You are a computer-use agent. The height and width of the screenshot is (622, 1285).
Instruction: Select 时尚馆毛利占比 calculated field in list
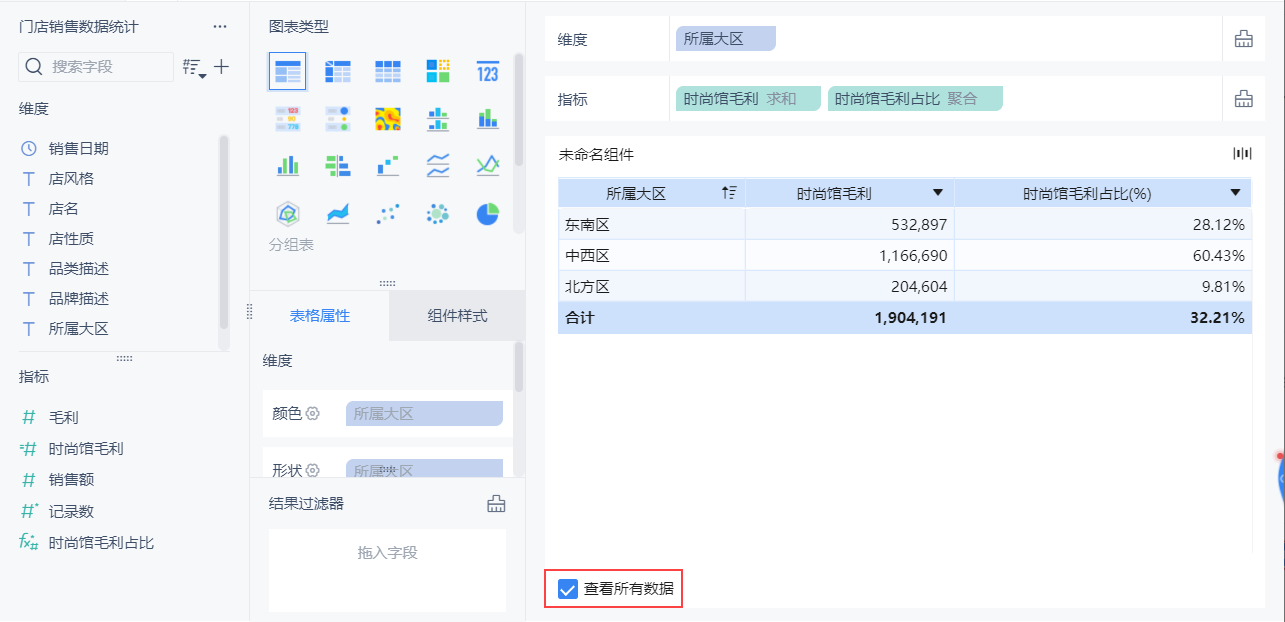point(101,543)
